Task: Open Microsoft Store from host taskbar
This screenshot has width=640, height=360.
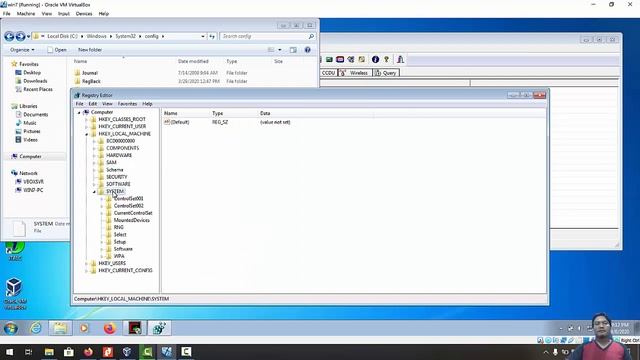Action: click(69, 352)
